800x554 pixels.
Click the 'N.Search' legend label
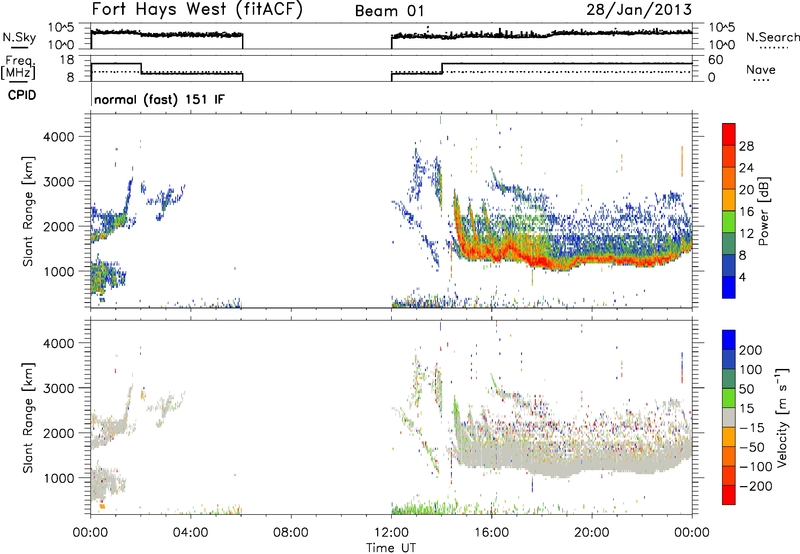tap(772, 37)
